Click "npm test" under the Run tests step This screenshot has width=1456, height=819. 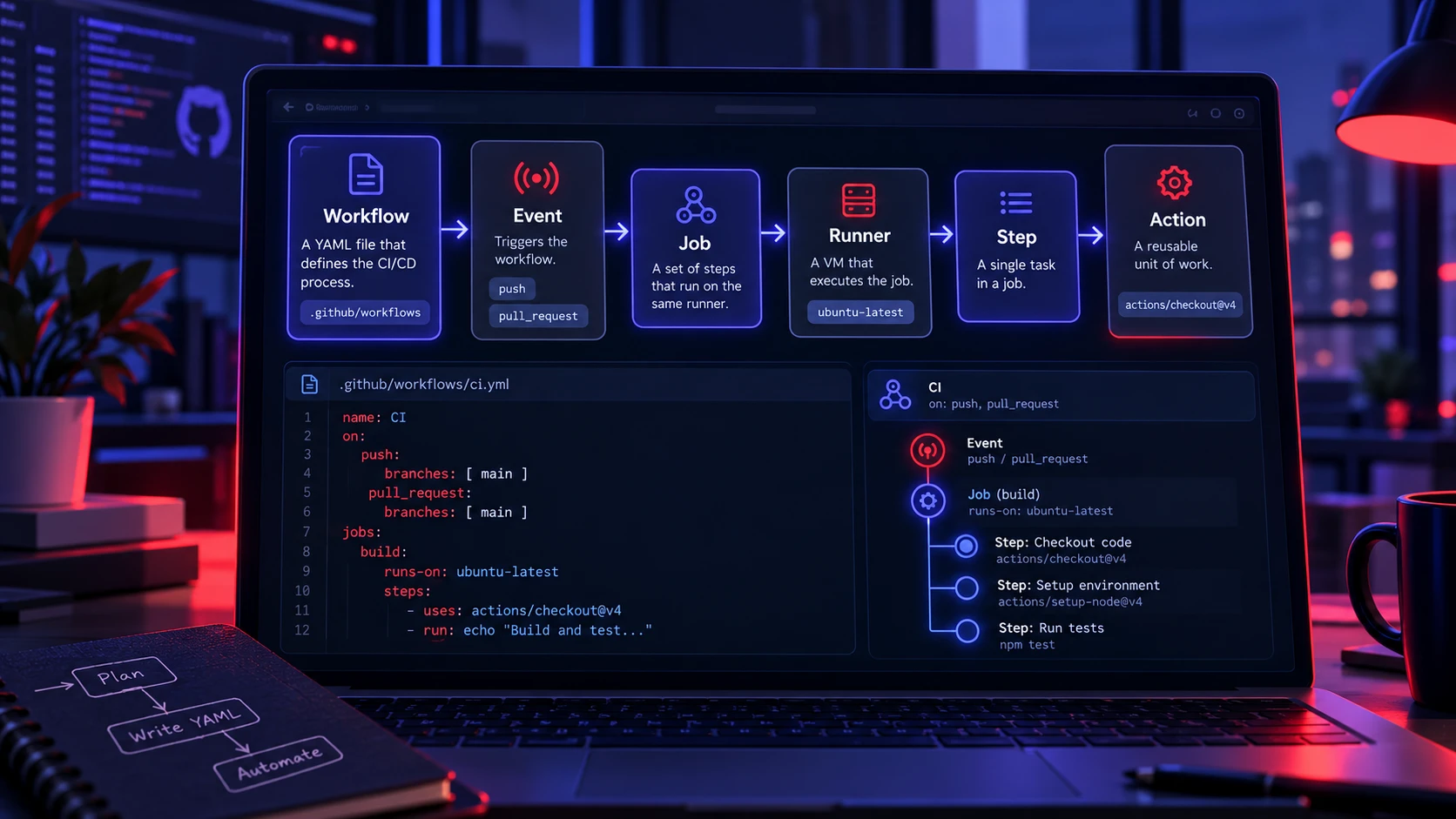[x=1027, y=645]
